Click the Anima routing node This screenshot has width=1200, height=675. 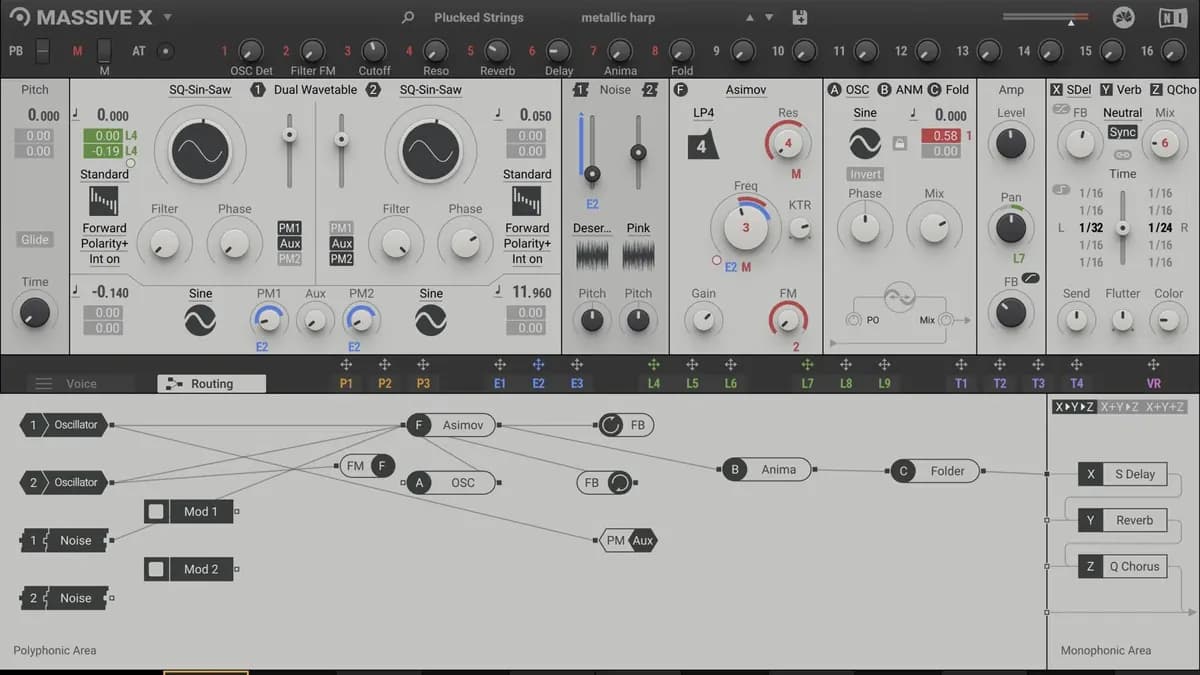768,469
